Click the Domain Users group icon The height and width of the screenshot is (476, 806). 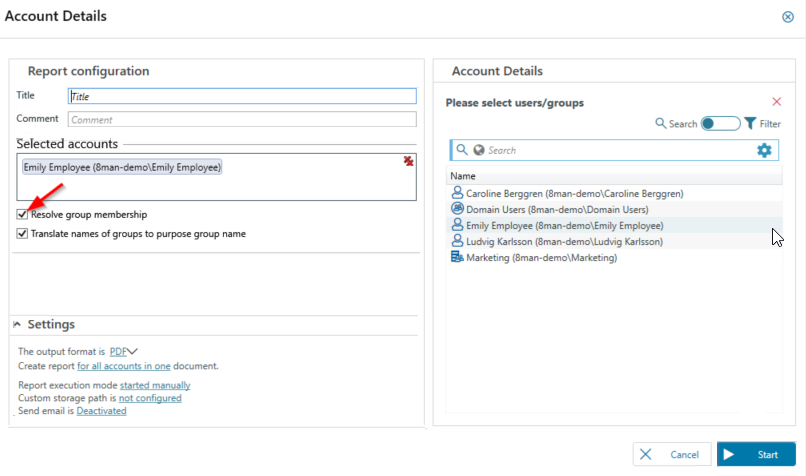coord(458,210)
